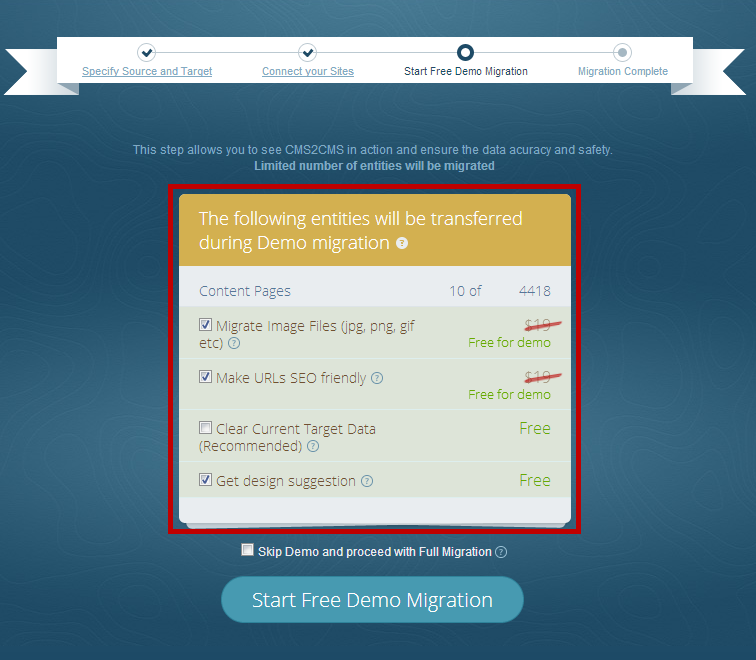Open help icon beside Skip Demo option
The image size is (756, 660).
(501, 552)
